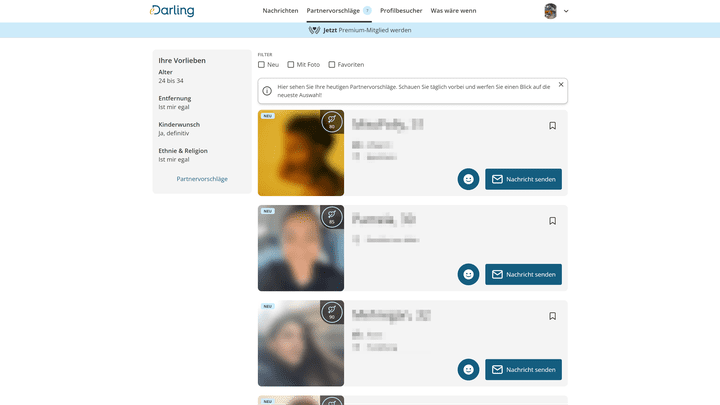Close the daily suggestions info notice
Viewport: 720px width, 405px height.
(561, 84)
